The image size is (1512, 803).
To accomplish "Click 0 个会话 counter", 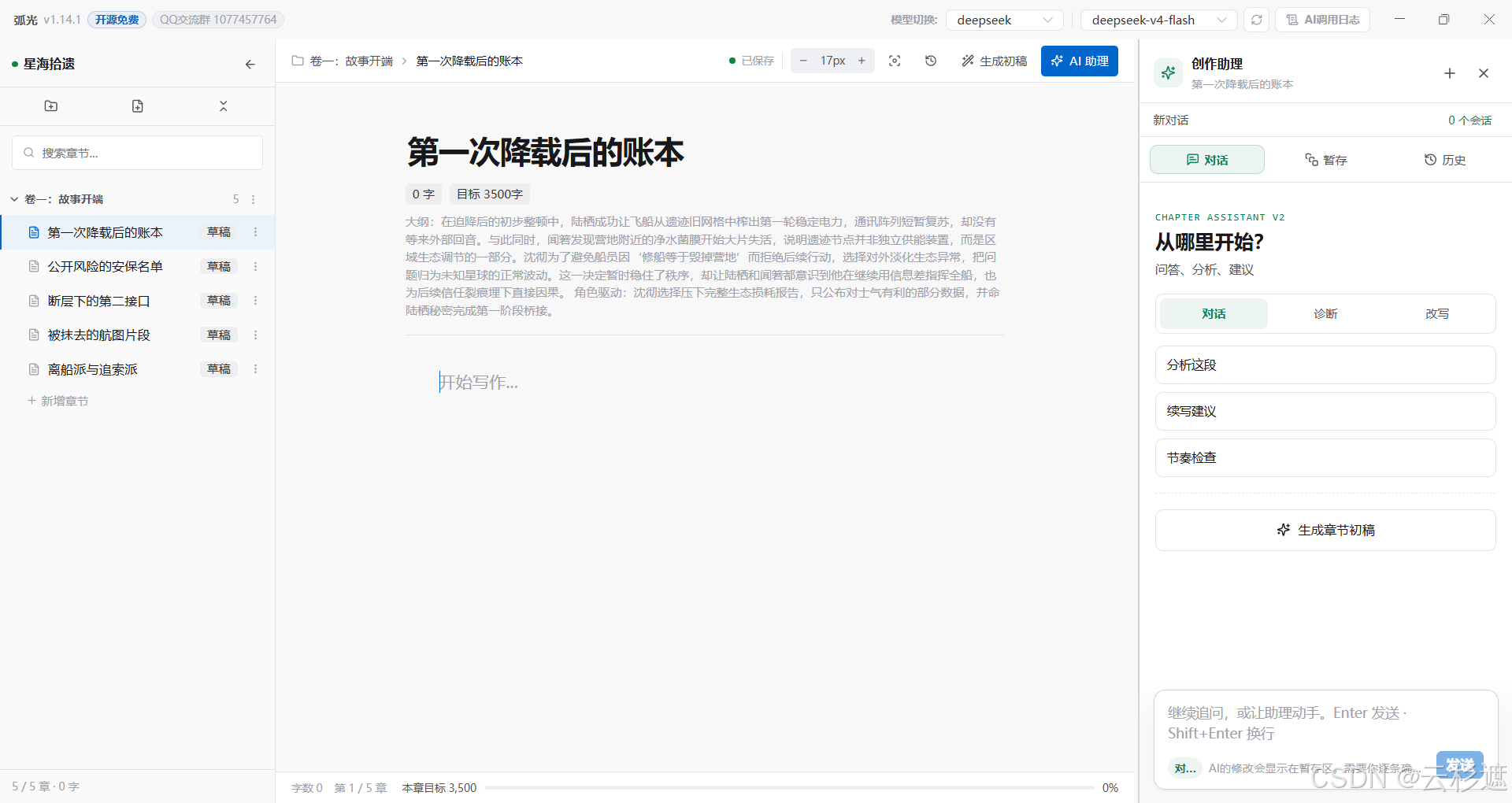I will 1469,120.
